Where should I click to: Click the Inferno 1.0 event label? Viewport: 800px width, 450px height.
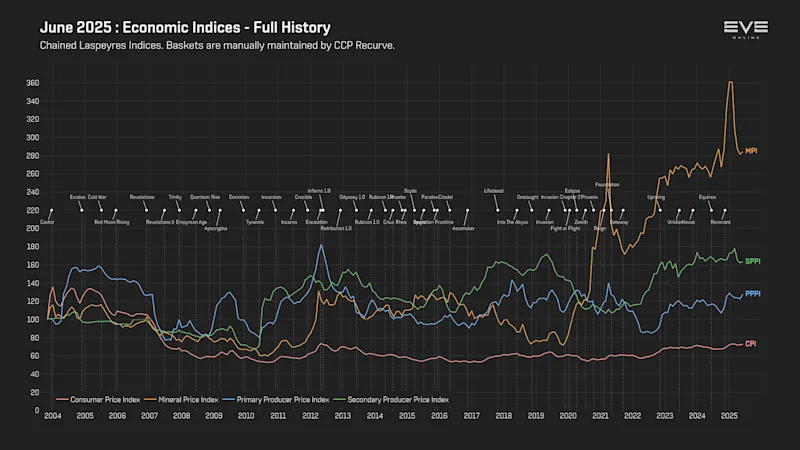[x=319, y=191]
